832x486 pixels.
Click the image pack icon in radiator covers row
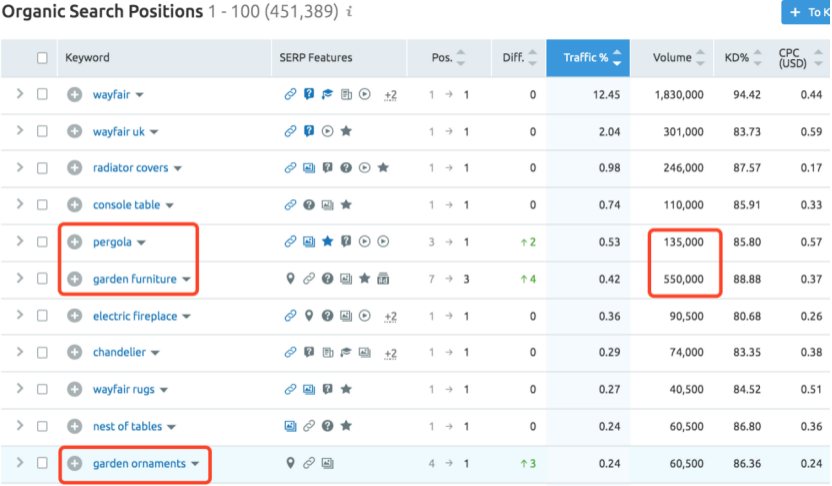[309, 168]
